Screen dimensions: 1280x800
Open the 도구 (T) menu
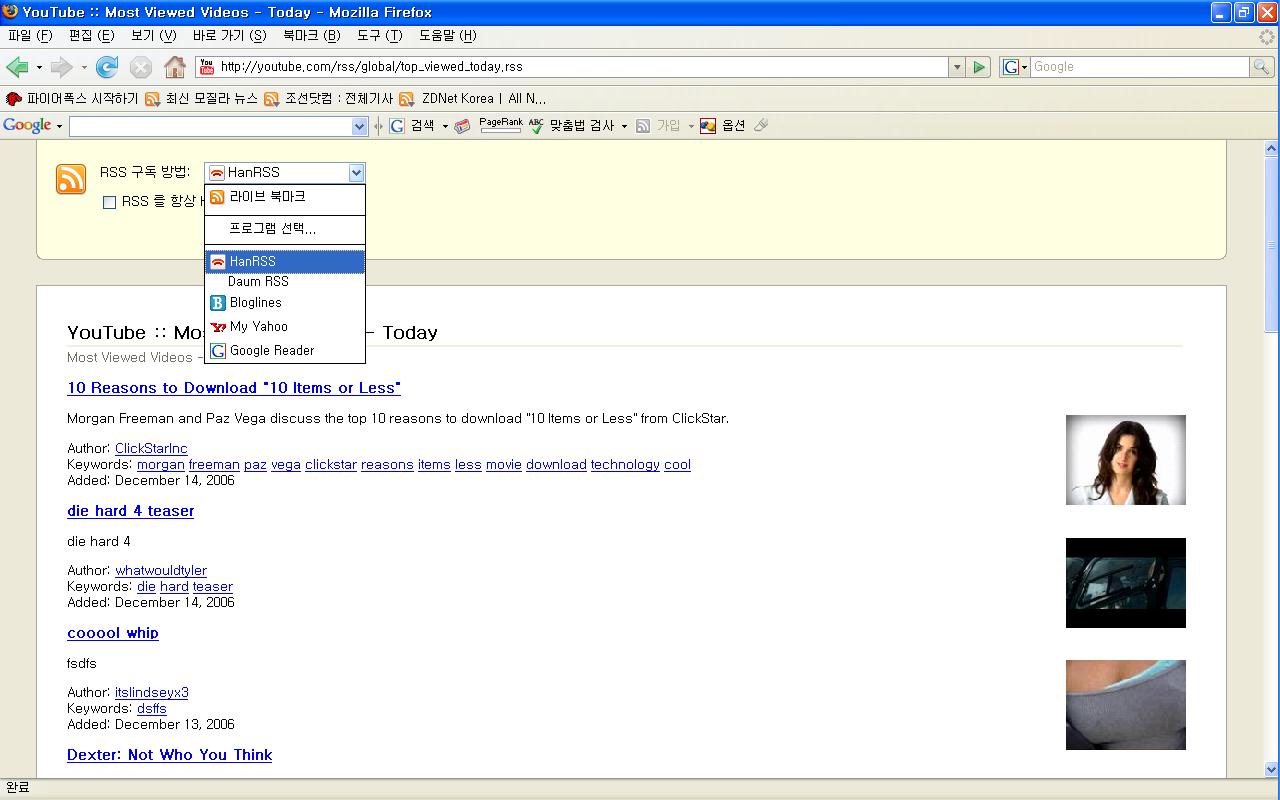379,35
